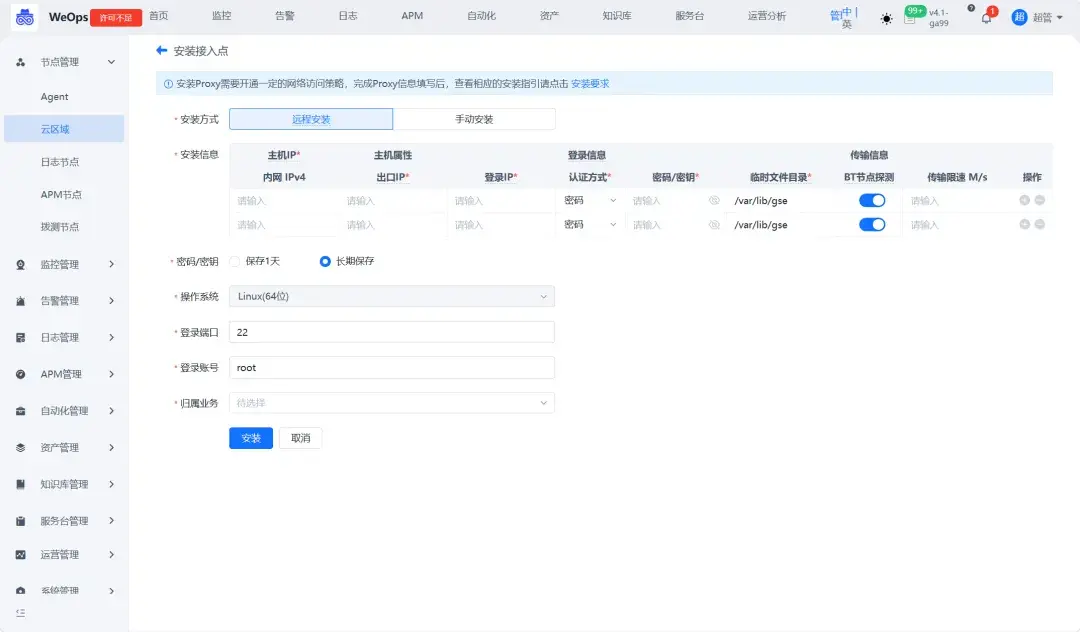Click the 服务台管理 sidebar icon

[x=21, y=521]
